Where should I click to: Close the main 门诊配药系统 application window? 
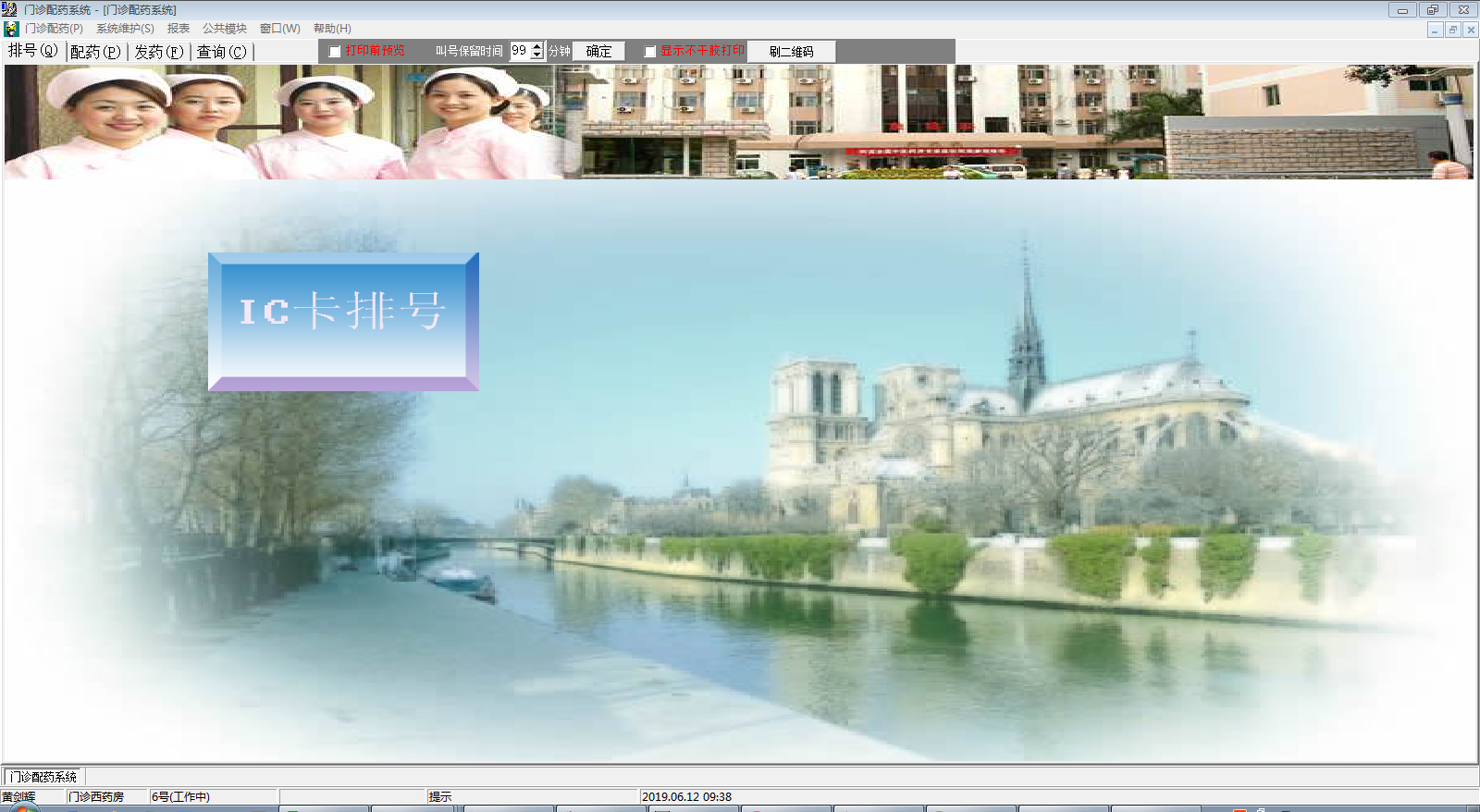click(x=1463, y=10)
